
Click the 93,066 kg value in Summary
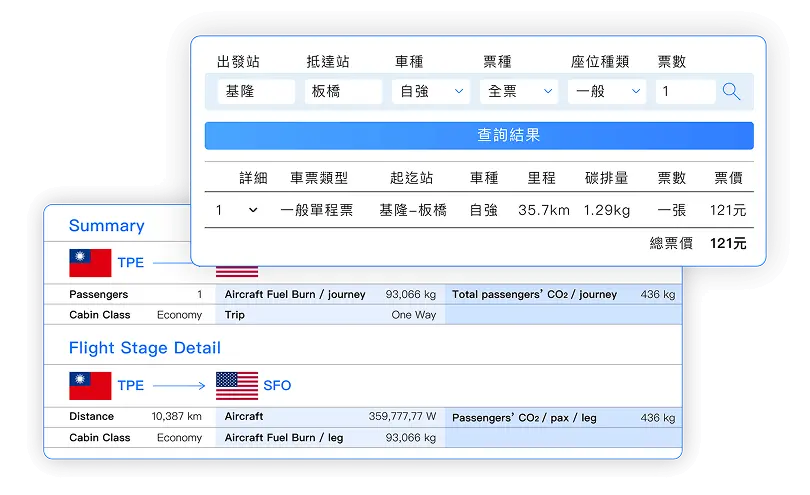[411, 295]
